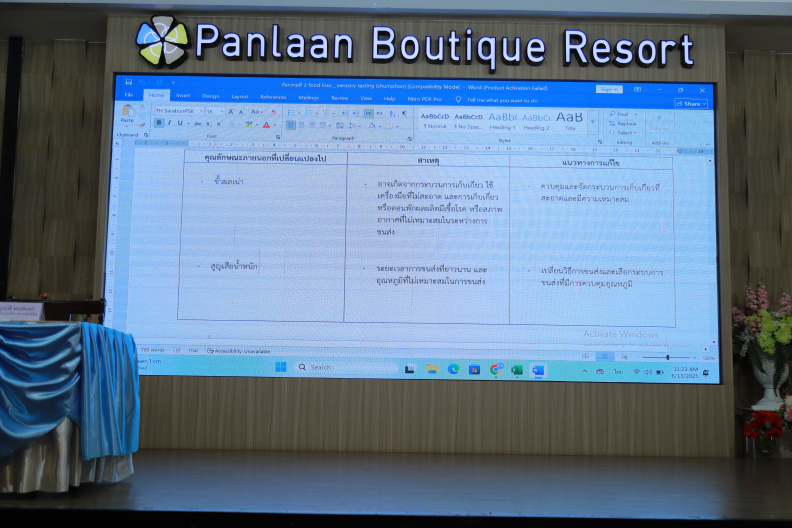Click the Numbering list icon
792x528 pixels.
pyautogui.click(x=309, y=113)
